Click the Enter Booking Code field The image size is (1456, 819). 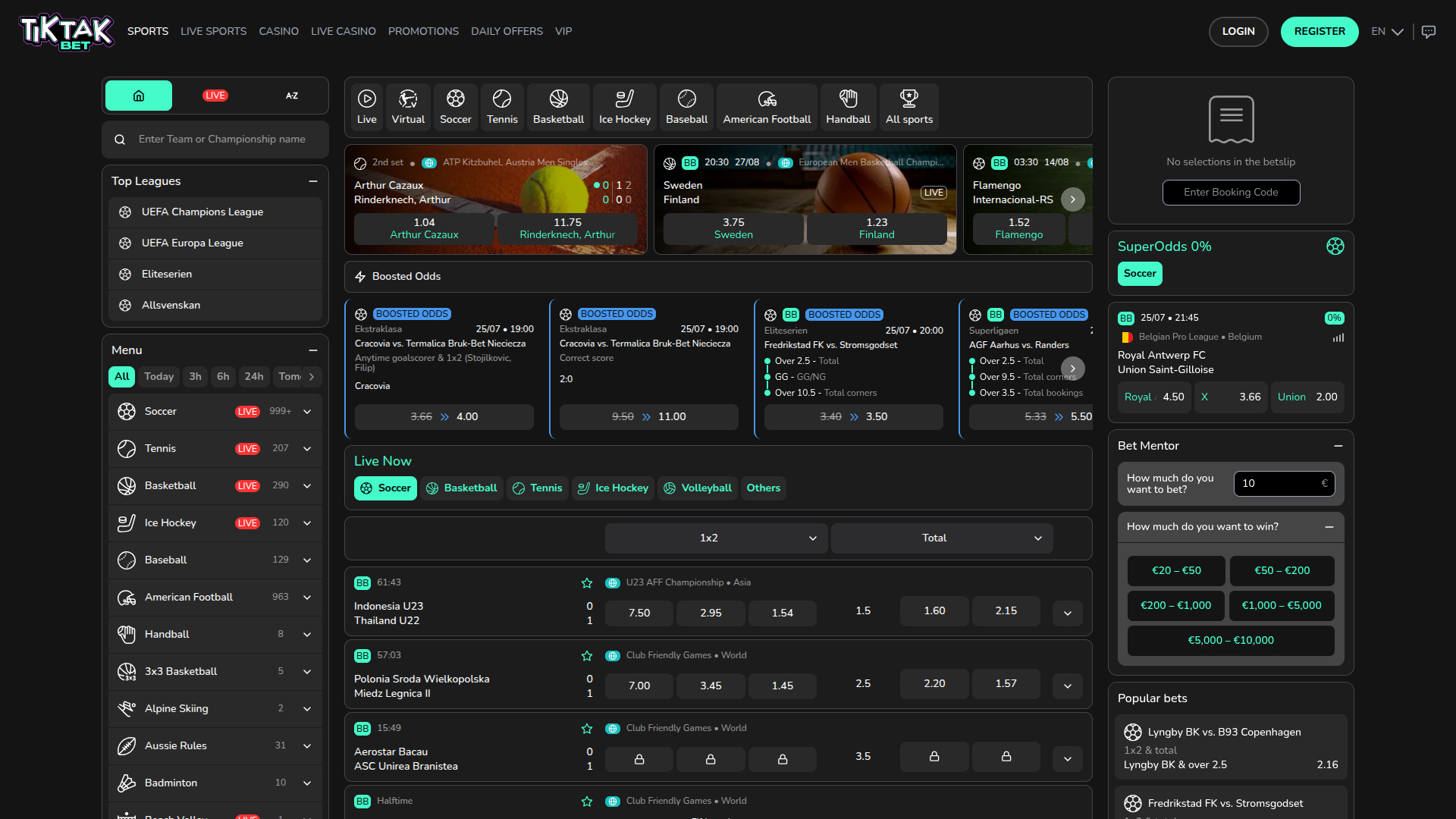coord(1230,192)
